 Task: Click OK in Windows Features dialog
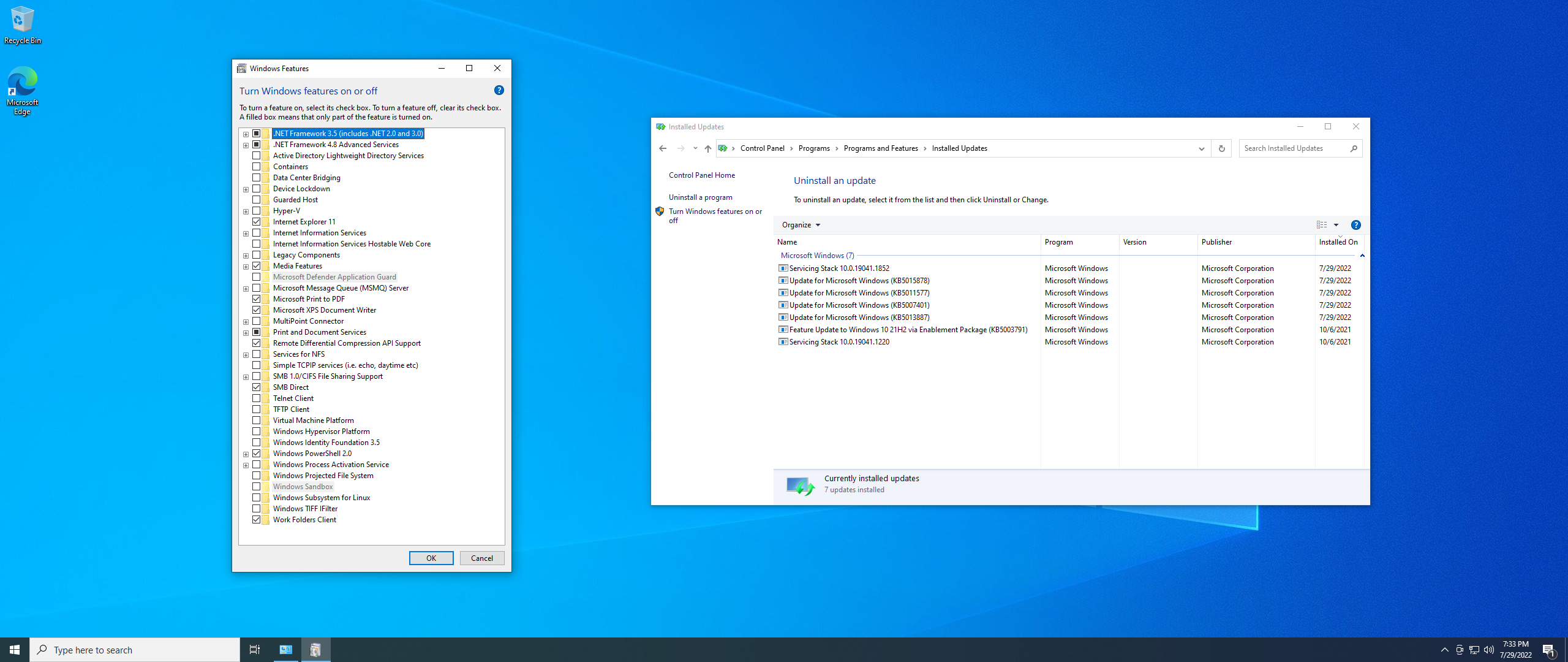tap(431, 558)
